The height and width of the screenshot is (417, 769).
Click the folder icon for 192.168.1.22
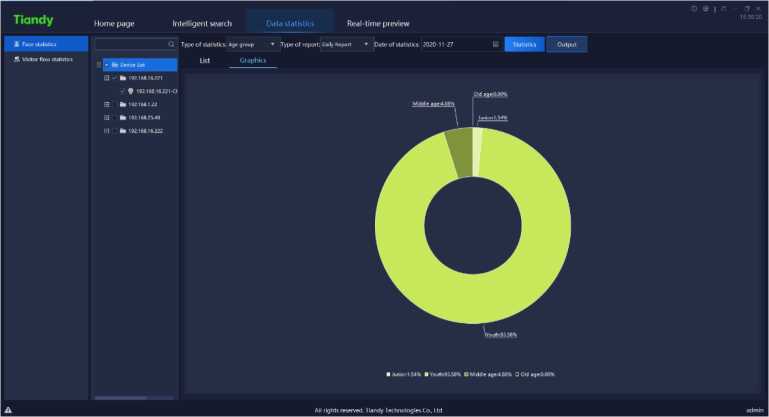[123, 104]
